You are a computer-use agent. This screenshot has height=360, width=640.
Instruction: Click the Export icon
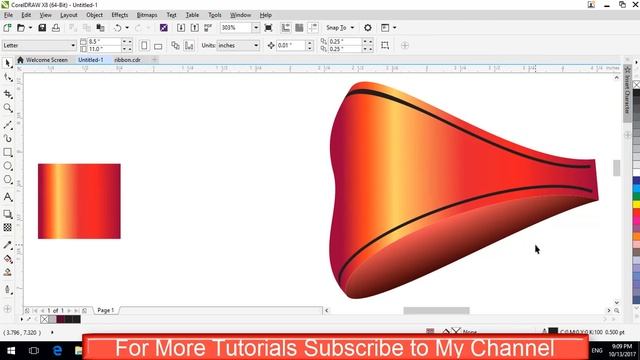(195, 28)
